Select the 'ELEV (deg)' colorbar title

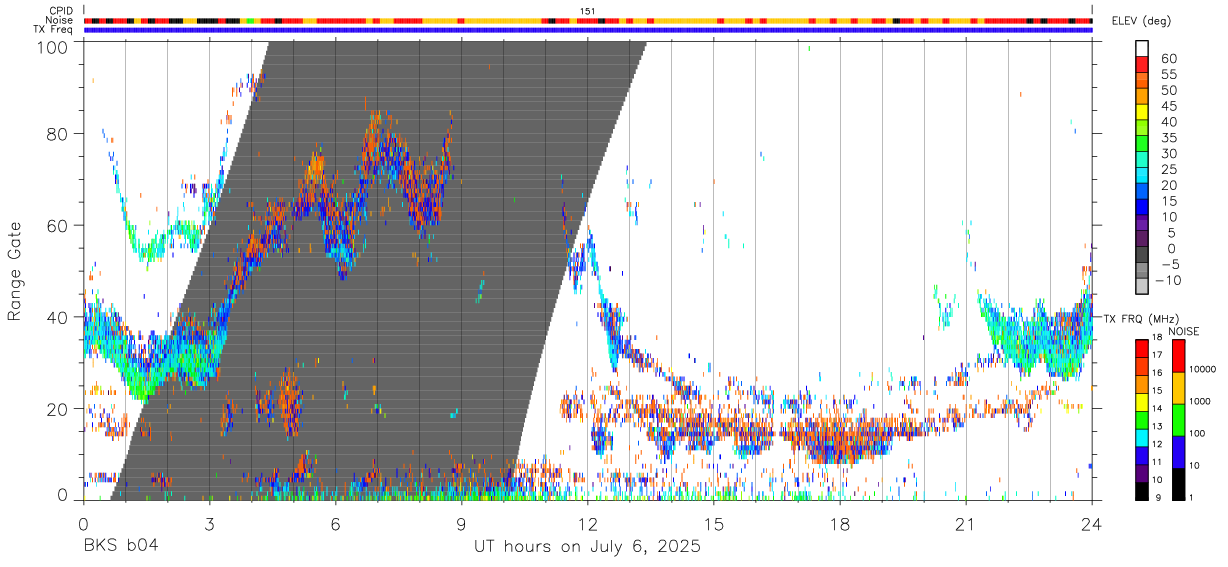[1141, 21]
